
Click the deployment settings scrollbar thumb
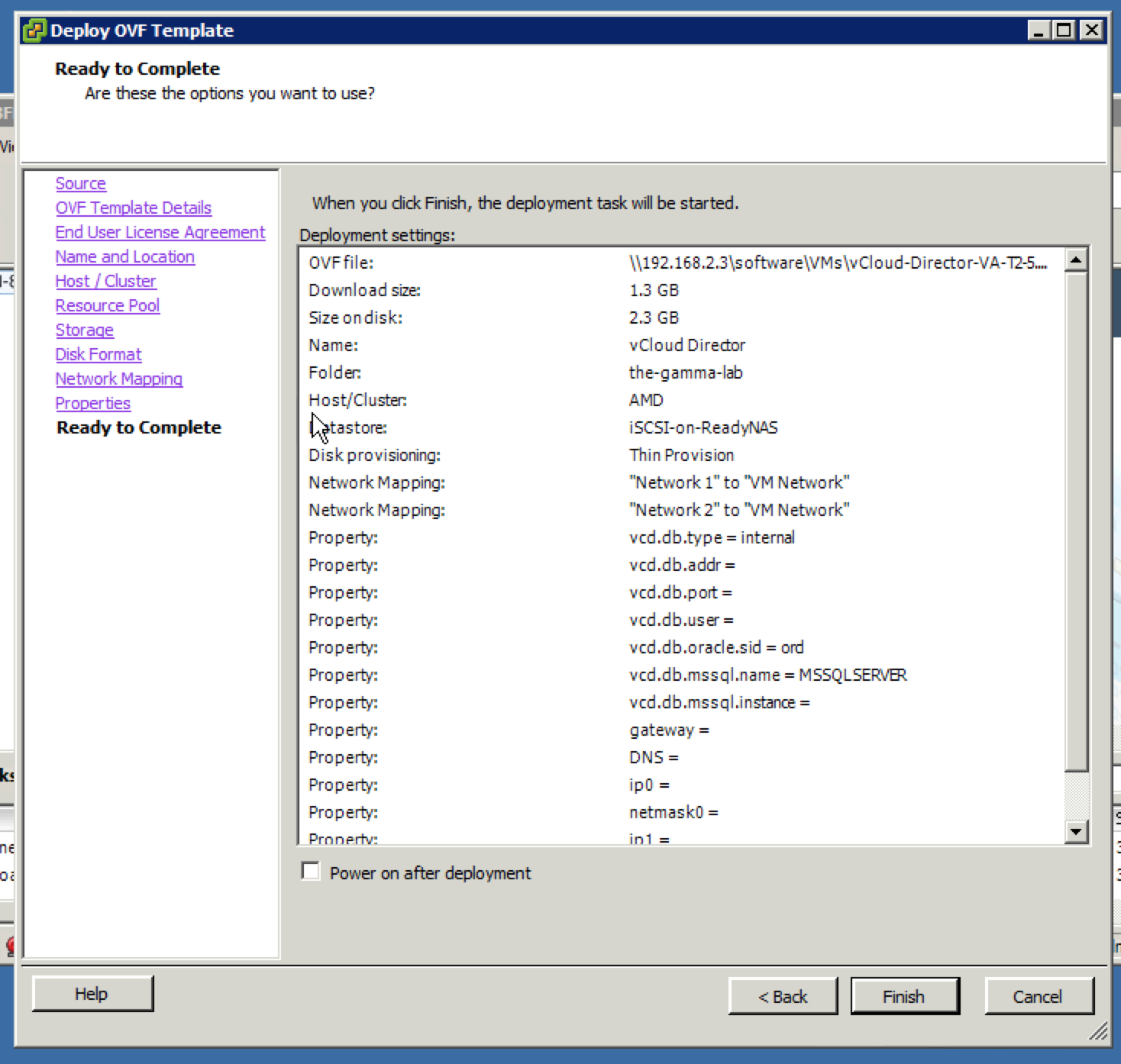click(1076, 519)
